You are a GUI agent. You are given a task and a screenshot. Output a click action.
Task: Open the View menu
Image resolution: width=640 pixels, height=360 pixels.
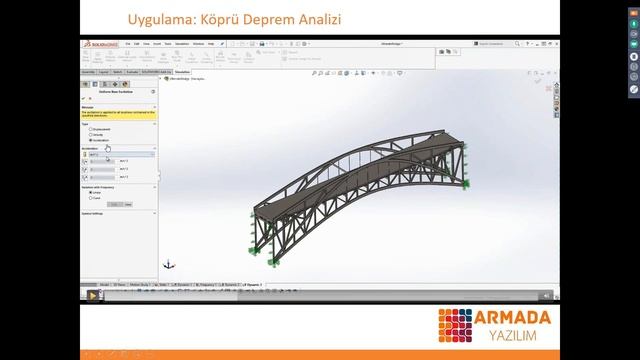pos(146,44)
